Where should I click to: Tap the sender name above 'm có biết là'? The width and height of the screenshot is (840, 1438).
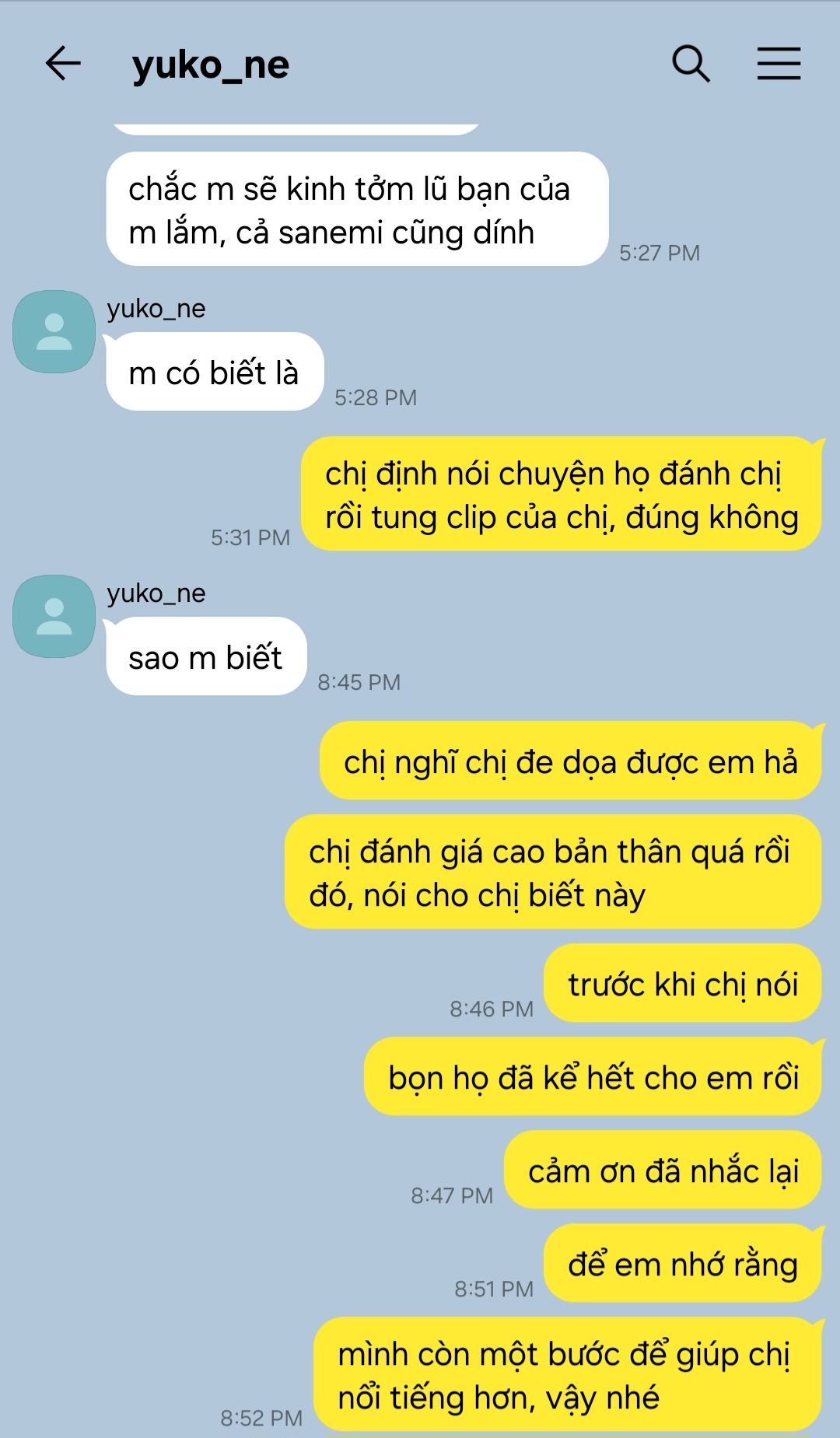pyautogui.click(x=156, y=309)
